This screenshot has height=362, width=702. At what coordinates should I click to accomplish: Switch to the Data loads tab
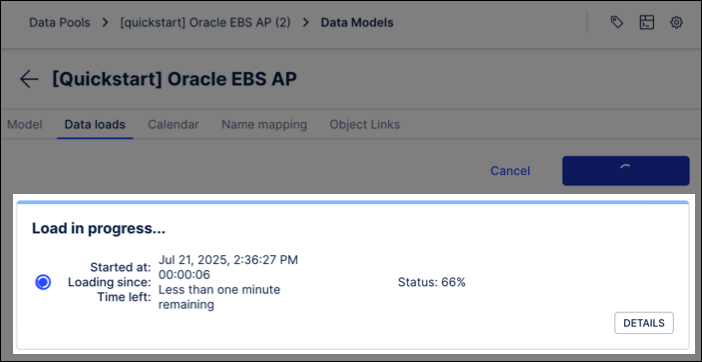tap(95, 124)
